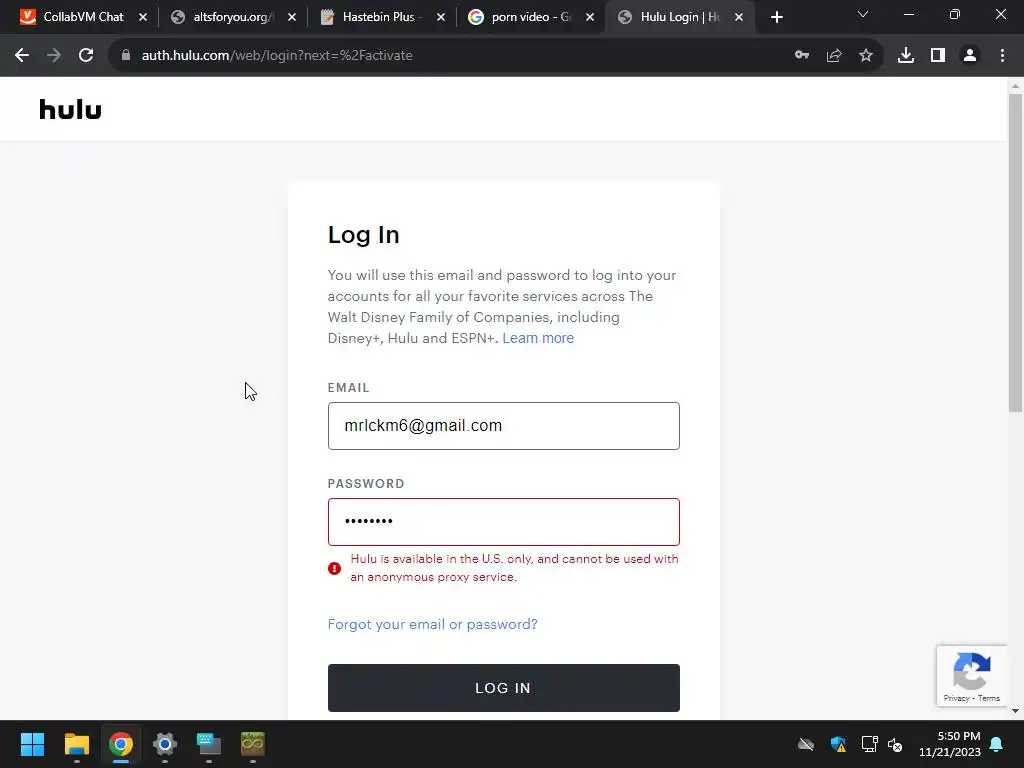1024x768 pixels.
Task: Open the reCAPTCHA Privacy link
Action: pyautogui.click(x=956, y=698)
